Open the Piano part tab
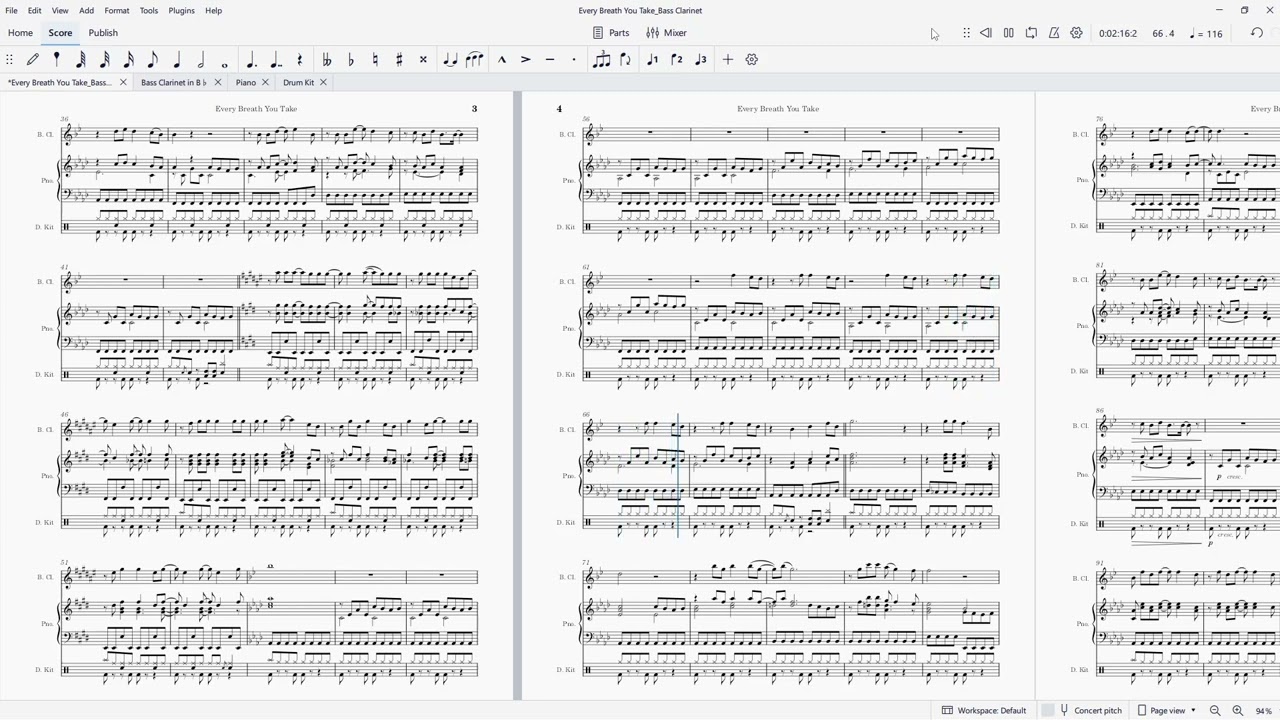This screenshot has height=720, width=1280. pyautogui.click(x=246, y=82)
